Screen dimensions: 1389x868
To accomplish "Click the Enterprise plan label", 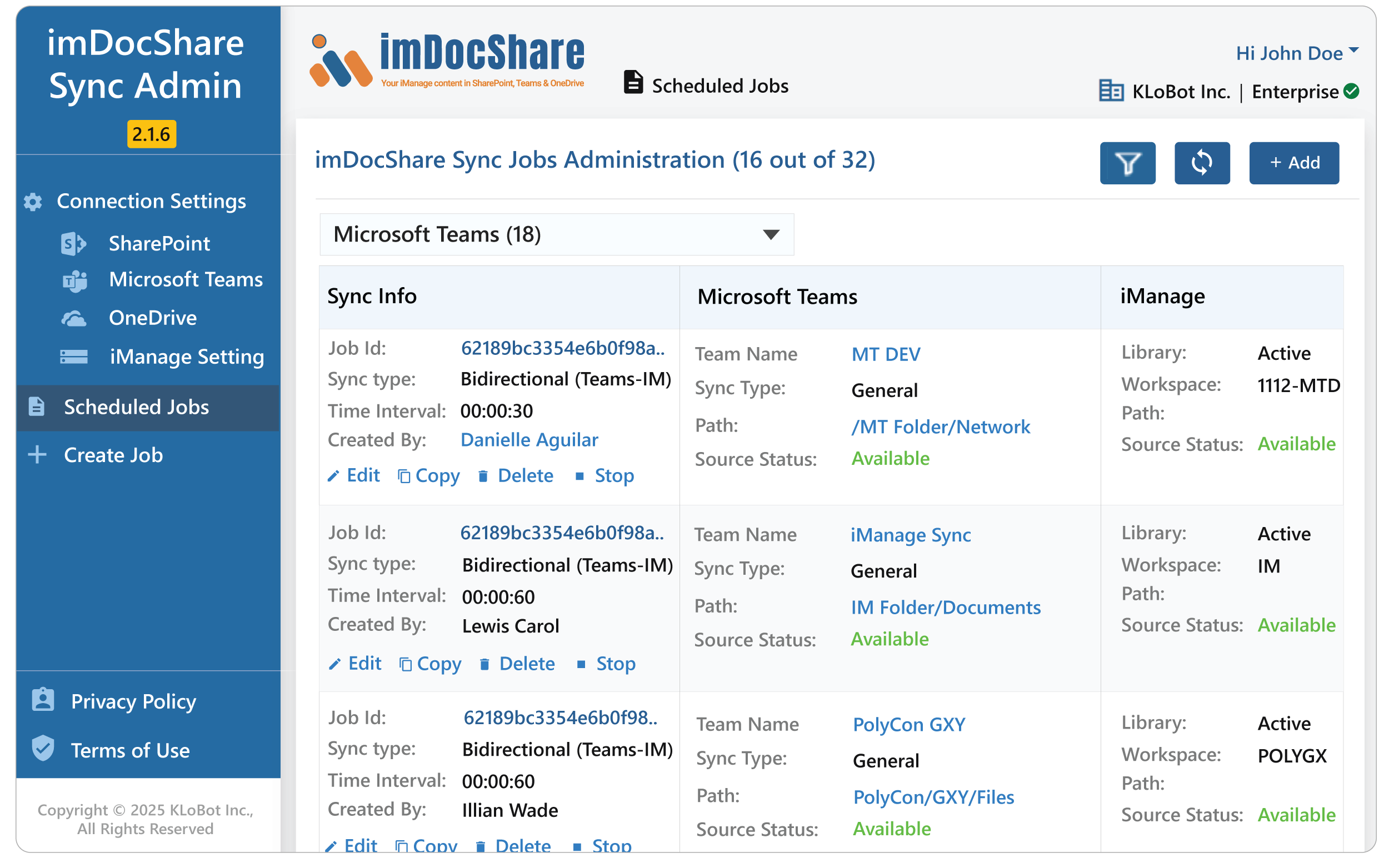I will click(1295, 91).
